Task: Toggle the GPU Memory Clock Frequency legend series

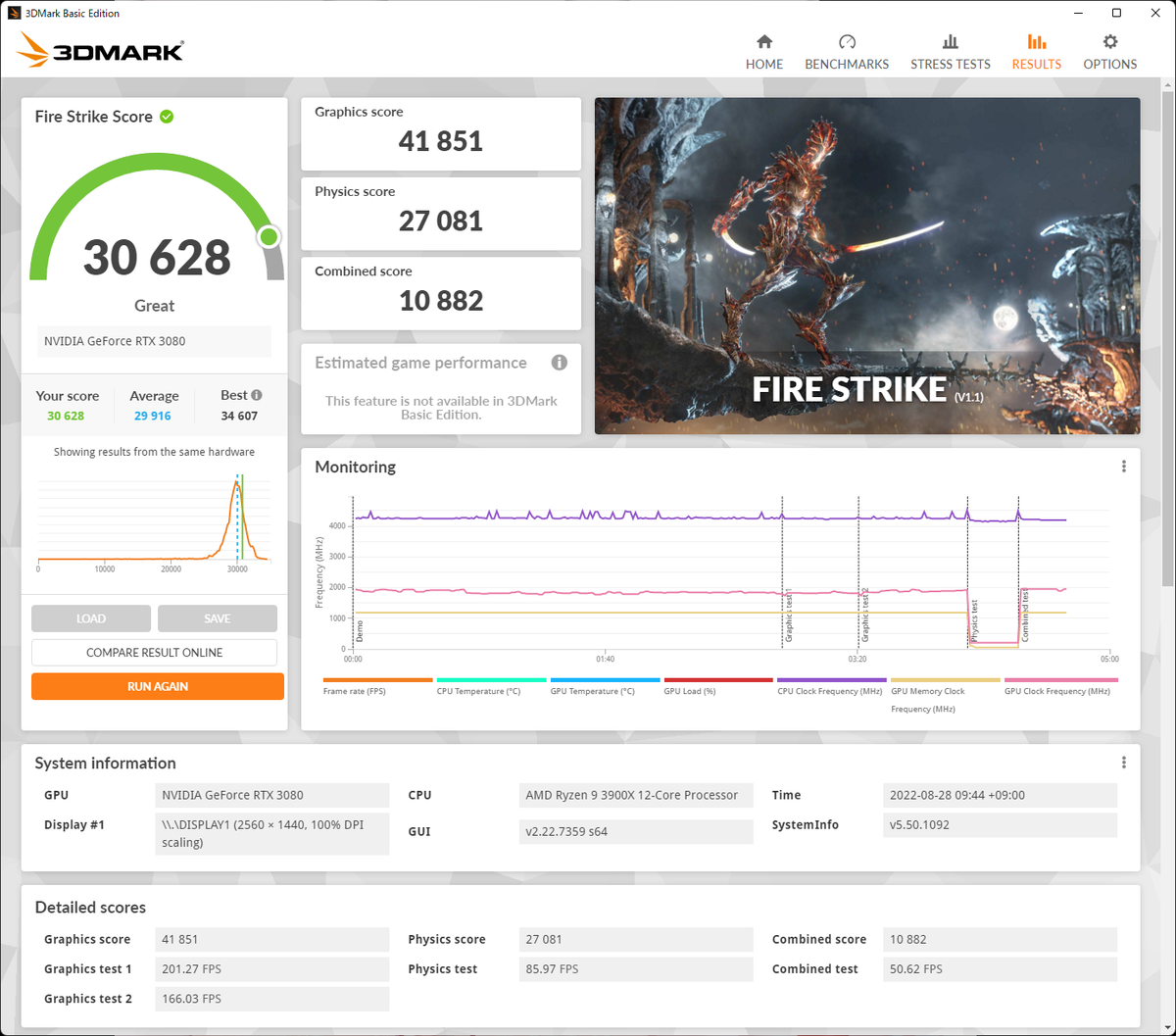Action: point(946,695)
